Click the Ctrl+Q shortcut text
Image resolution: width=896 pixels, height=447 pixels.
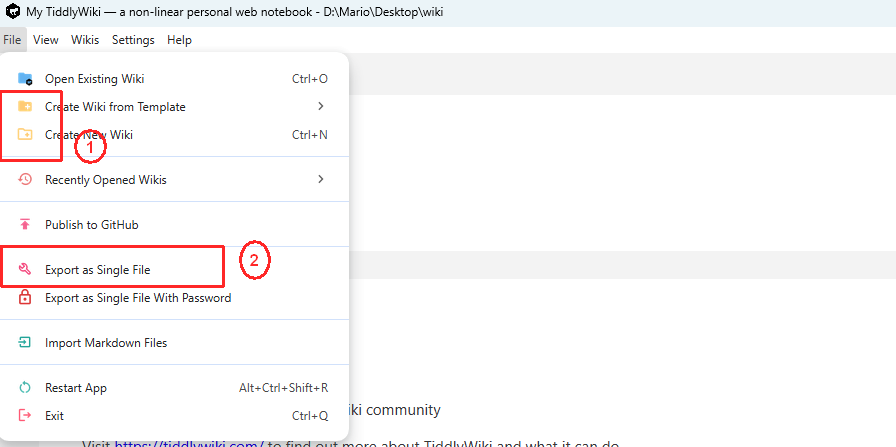coord(310,416)
